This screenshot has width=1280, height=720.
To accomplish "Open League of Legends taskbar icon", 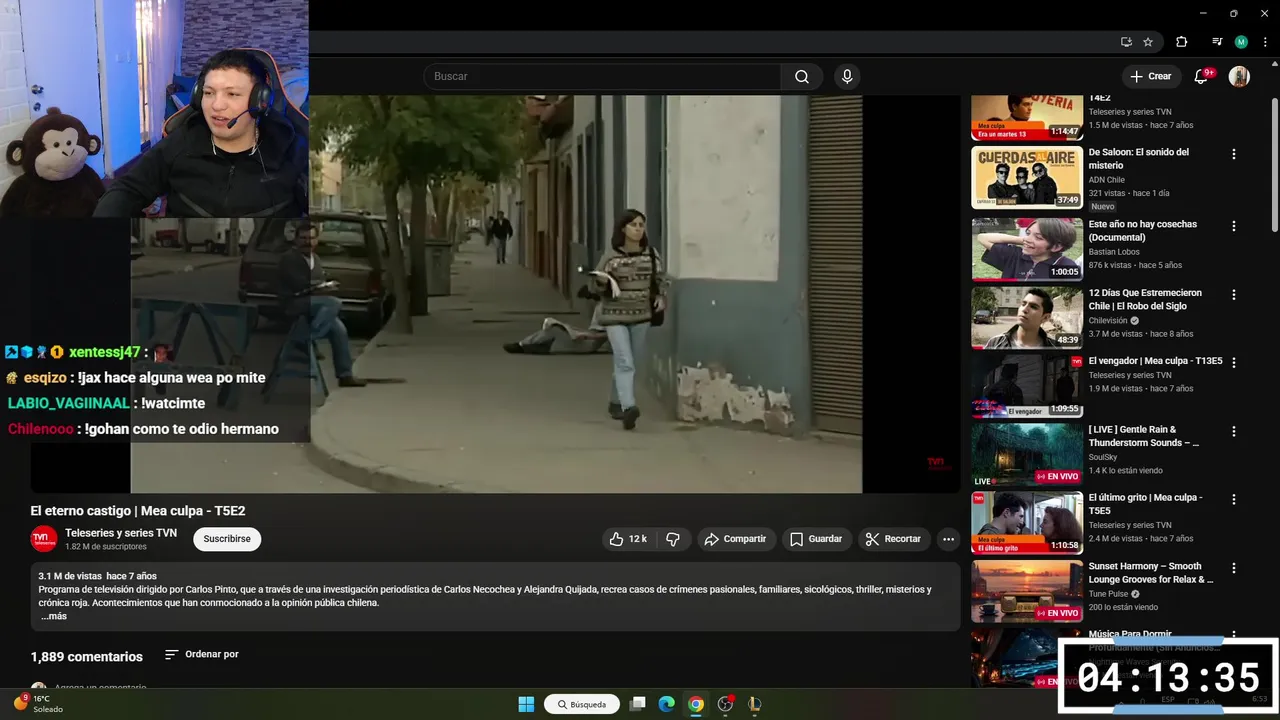I will pyautogui.click(x=754, y=704).
